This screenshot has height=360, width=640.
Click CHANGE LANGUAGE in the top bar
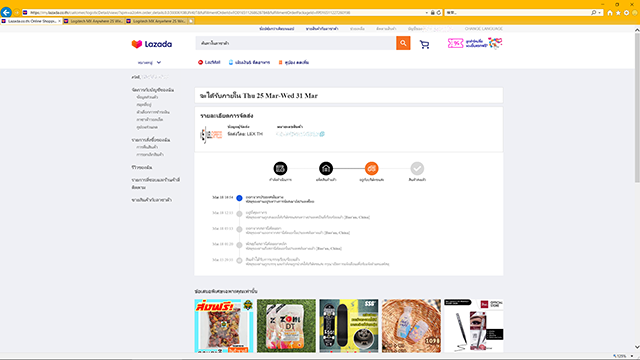(x=483, y=29)
